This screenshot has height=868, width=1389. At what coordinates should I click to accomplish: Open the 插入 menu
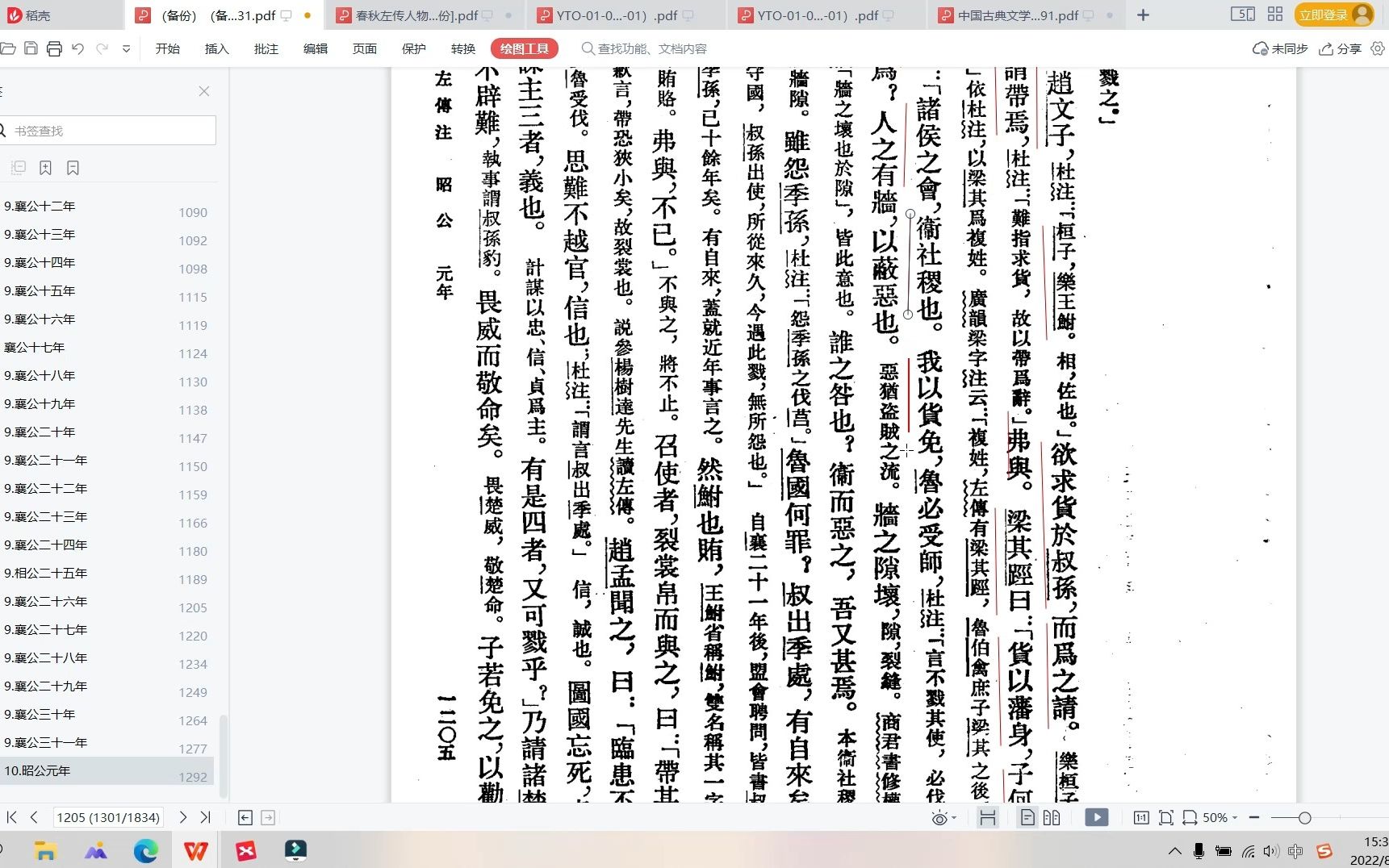click(x=217, y=49)
